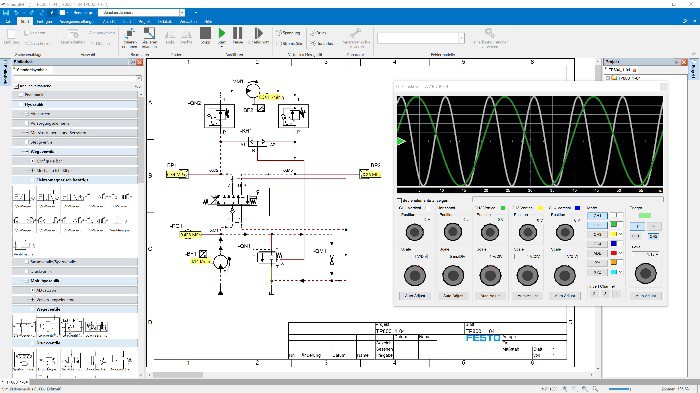This screenshot has height=393, width=700.
Task: Expand the Konfigurierbar subnode
Action: pos(33,161)
